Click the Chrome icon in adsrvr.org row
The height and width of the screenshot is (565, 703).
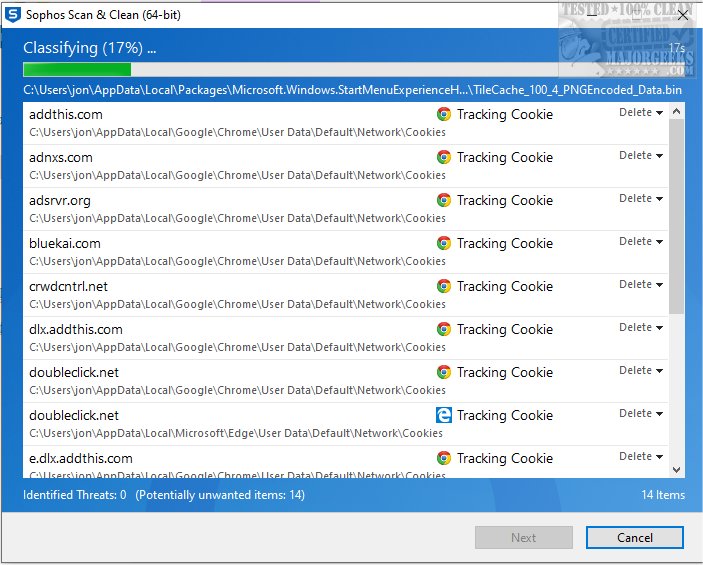[x=443, y=200]
